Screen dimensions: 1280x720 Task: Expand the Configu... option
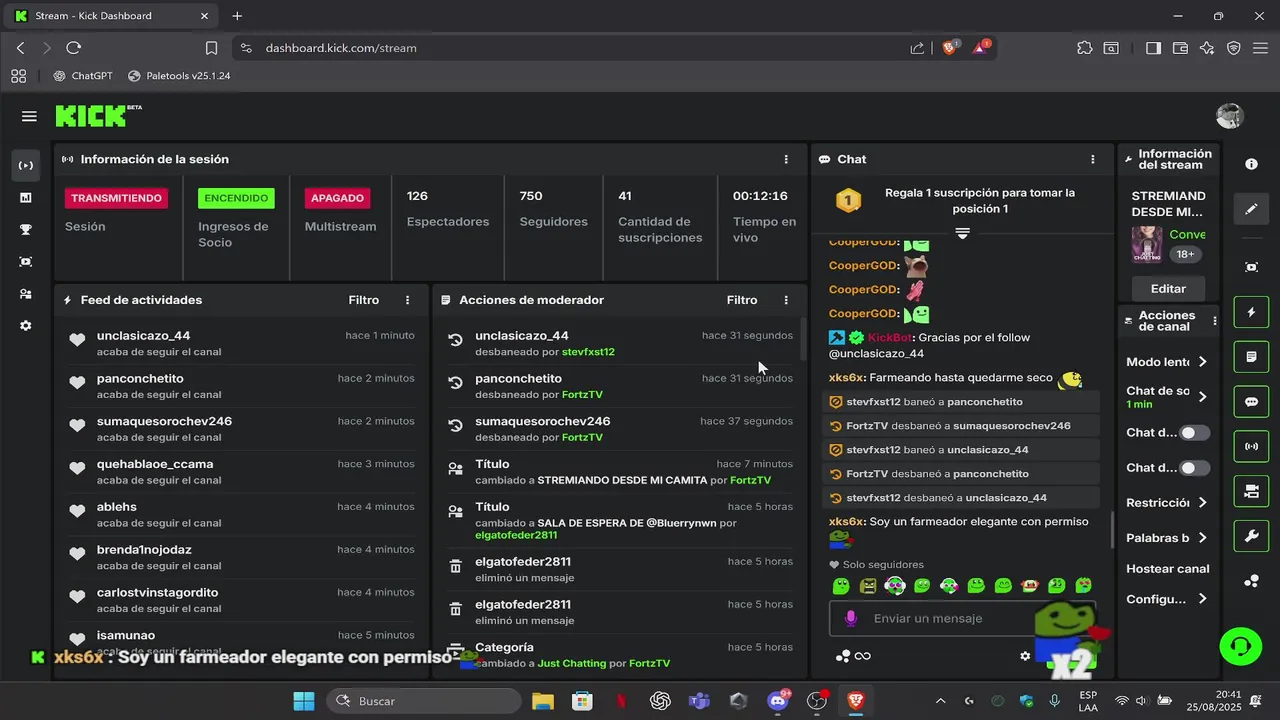pyautogui.click(x=1167, y=599)
